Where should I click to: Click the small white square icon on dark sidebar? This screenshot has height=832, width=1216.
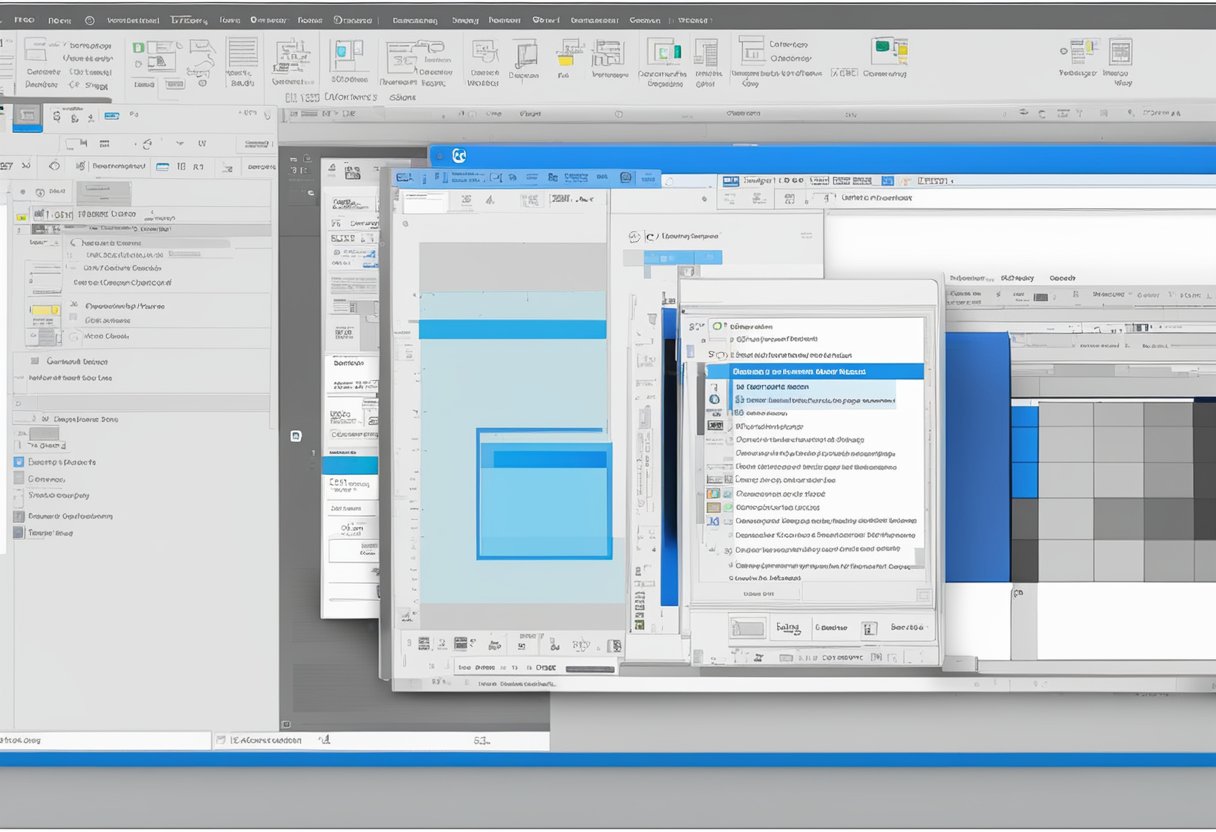296,436
